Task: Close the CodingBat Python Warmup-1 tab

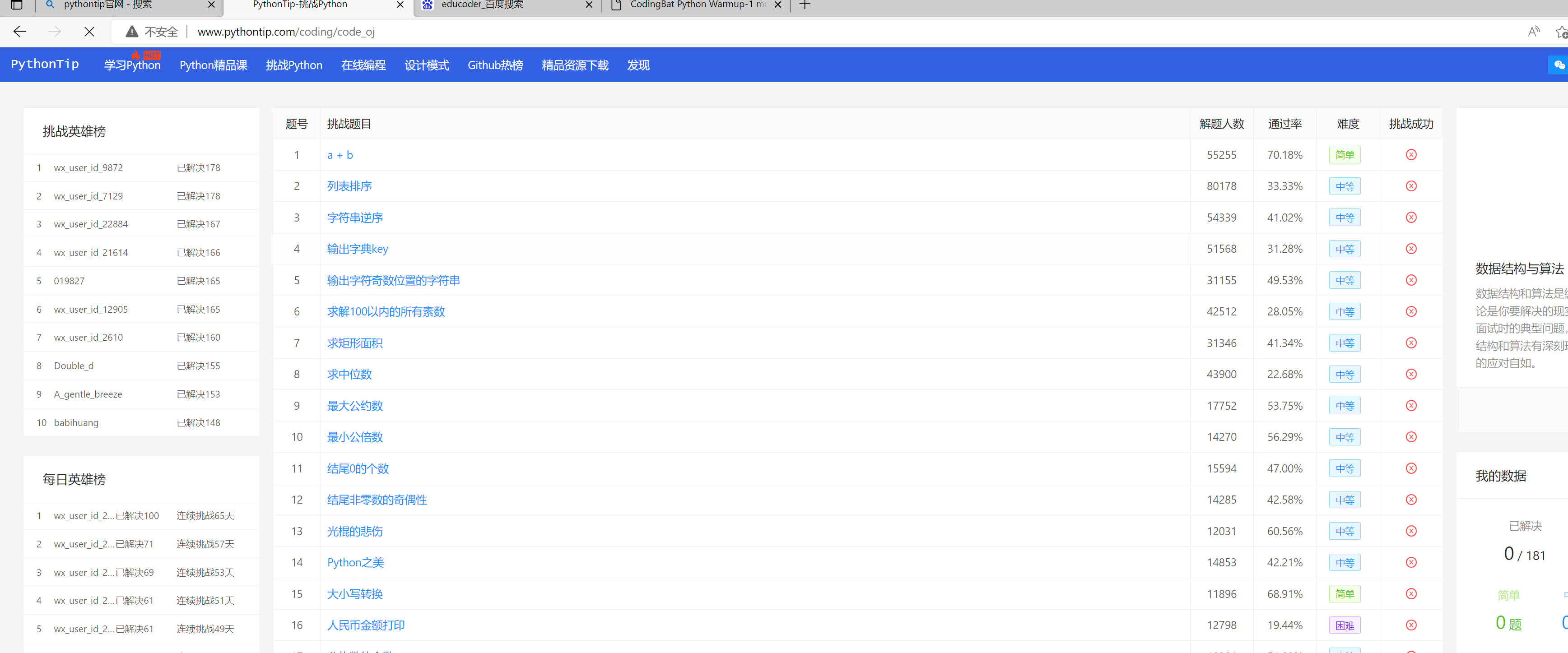Action: [778, 5]
